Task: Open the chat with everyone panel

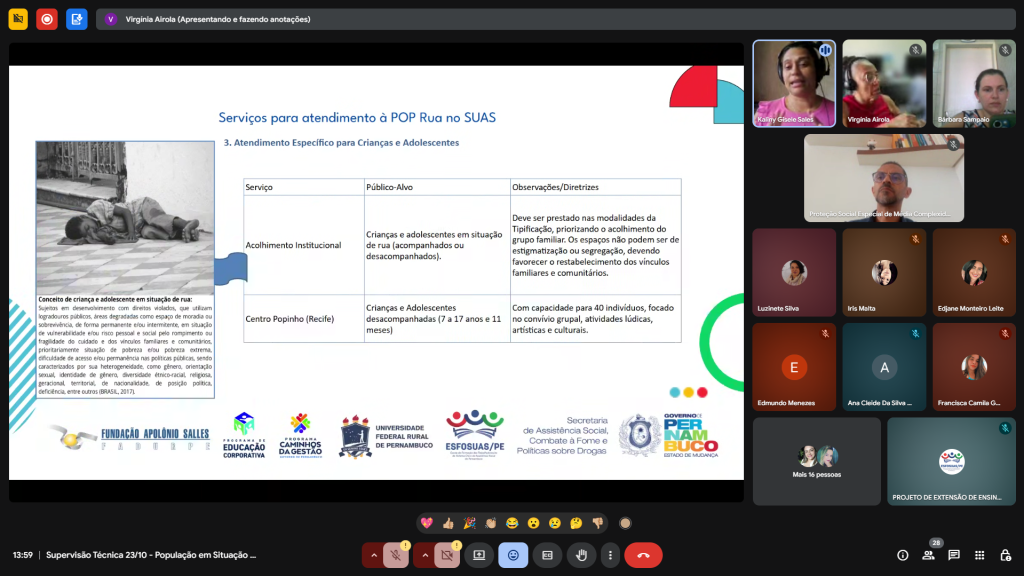Action: tap(954, 555)
